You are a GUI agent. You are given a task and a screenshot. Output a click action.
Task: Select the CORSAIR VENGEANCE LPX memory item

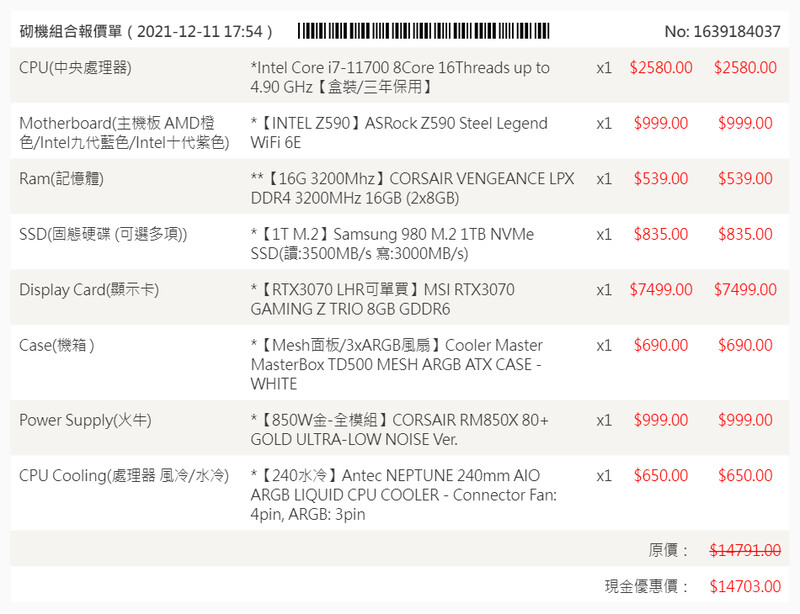(412, 188)
